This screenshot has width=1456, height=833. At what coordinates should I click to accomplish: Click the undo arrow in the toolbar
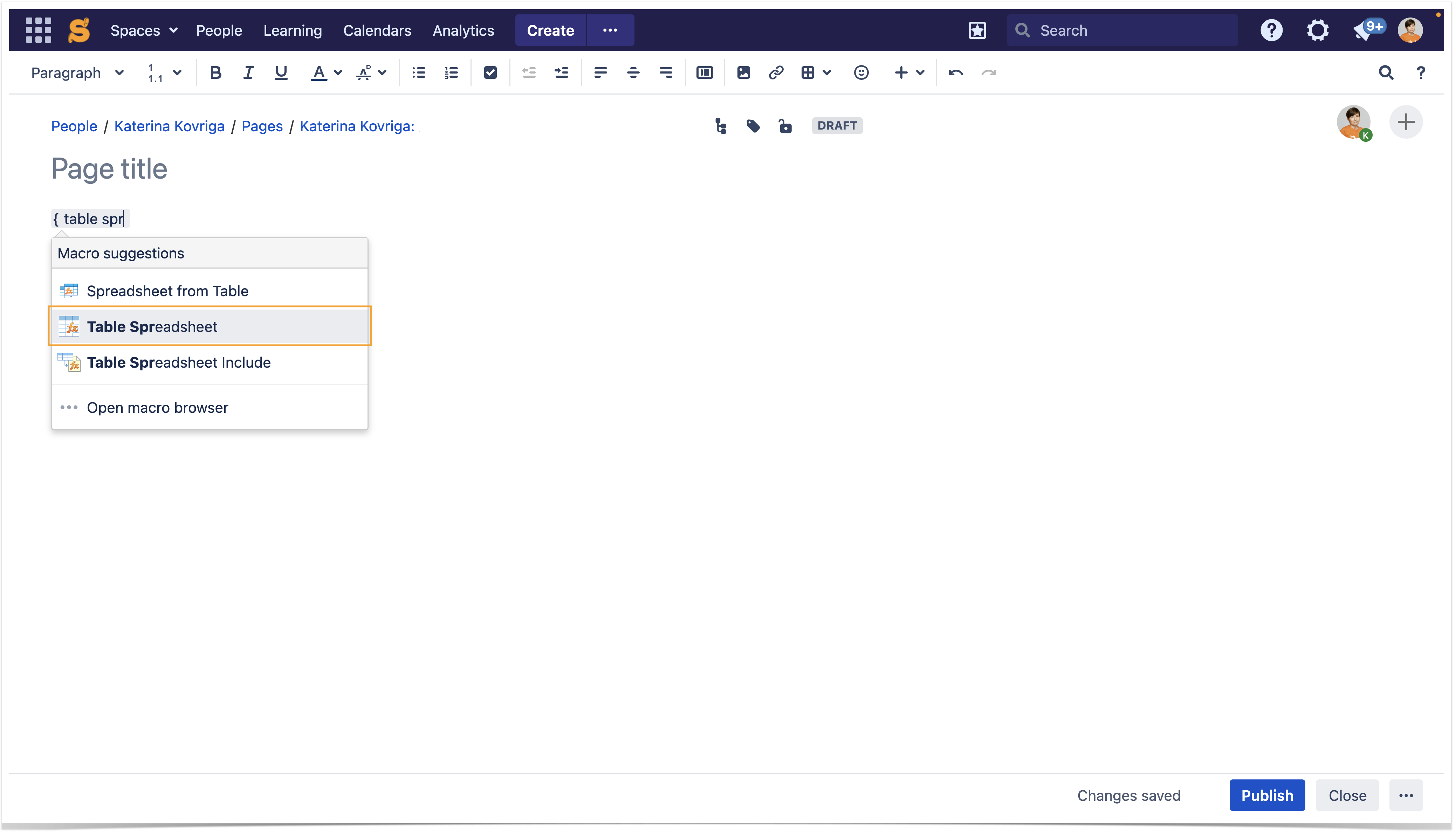tap(955, 73)
